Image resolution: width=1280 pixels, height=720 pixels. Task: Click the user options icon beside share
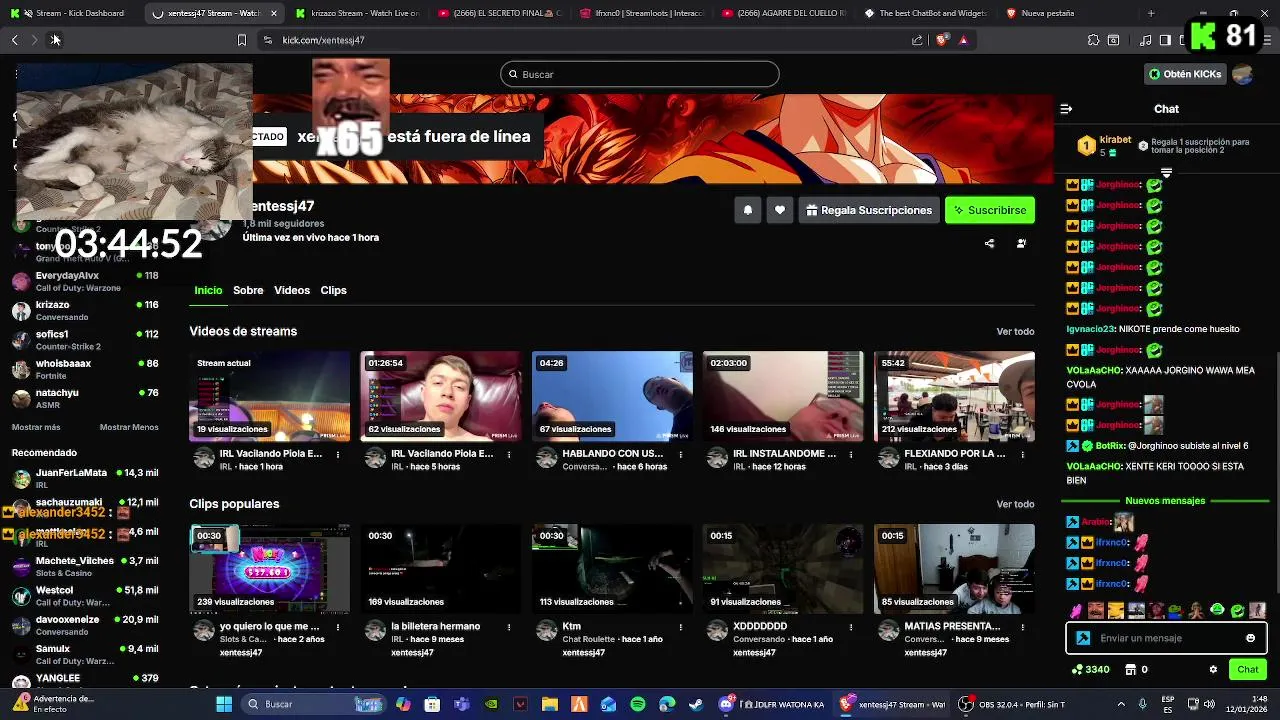tap(1021, 243)
